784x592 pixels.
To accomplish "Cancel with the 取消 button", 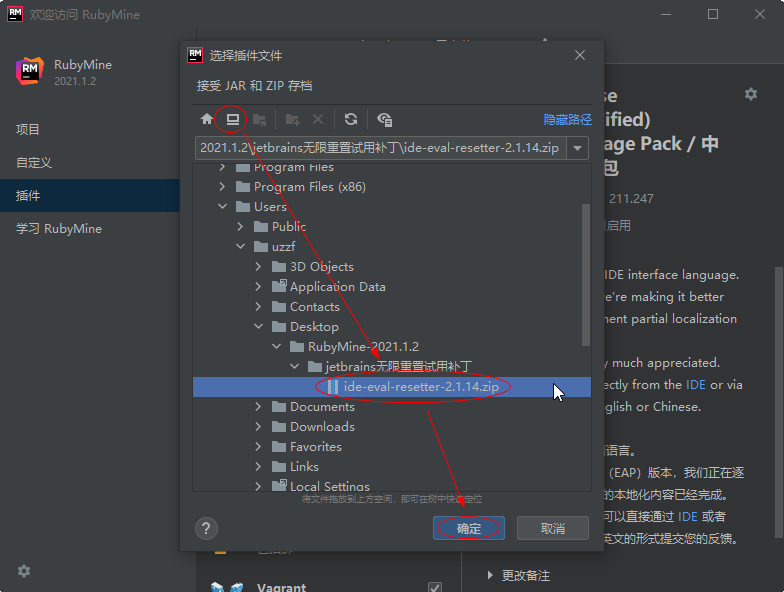I will 552,528.
